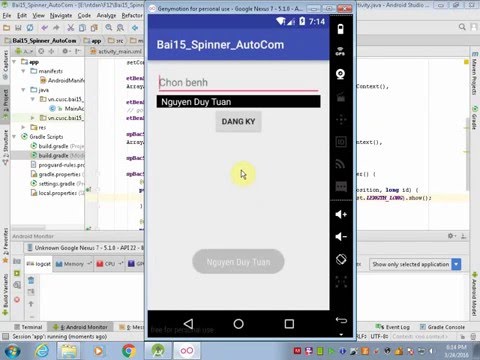Viewport: 480px width, 360px height.
Task: Open the Gradle Console panel
Action: (442, 327)
